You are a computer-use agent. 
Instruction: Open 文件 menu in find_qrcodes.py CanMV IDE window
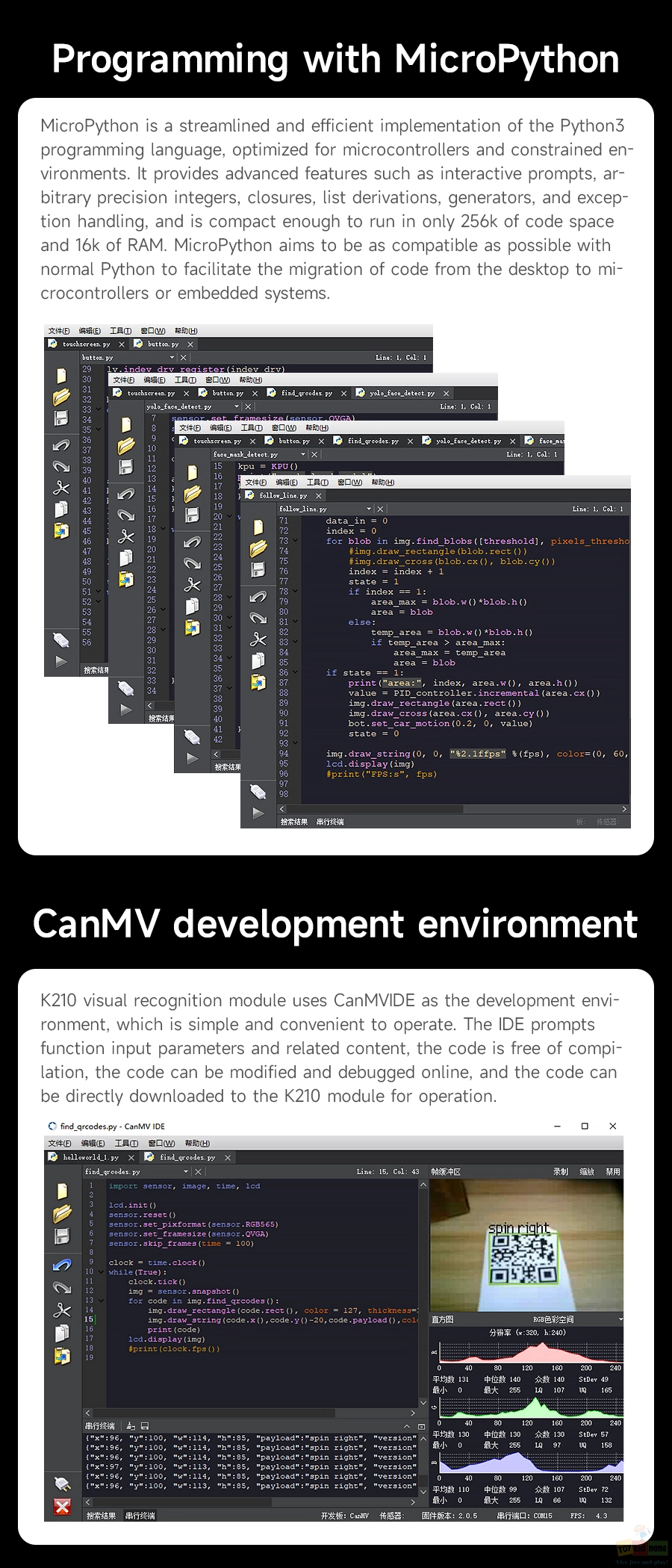click(x=60, y=1143)
